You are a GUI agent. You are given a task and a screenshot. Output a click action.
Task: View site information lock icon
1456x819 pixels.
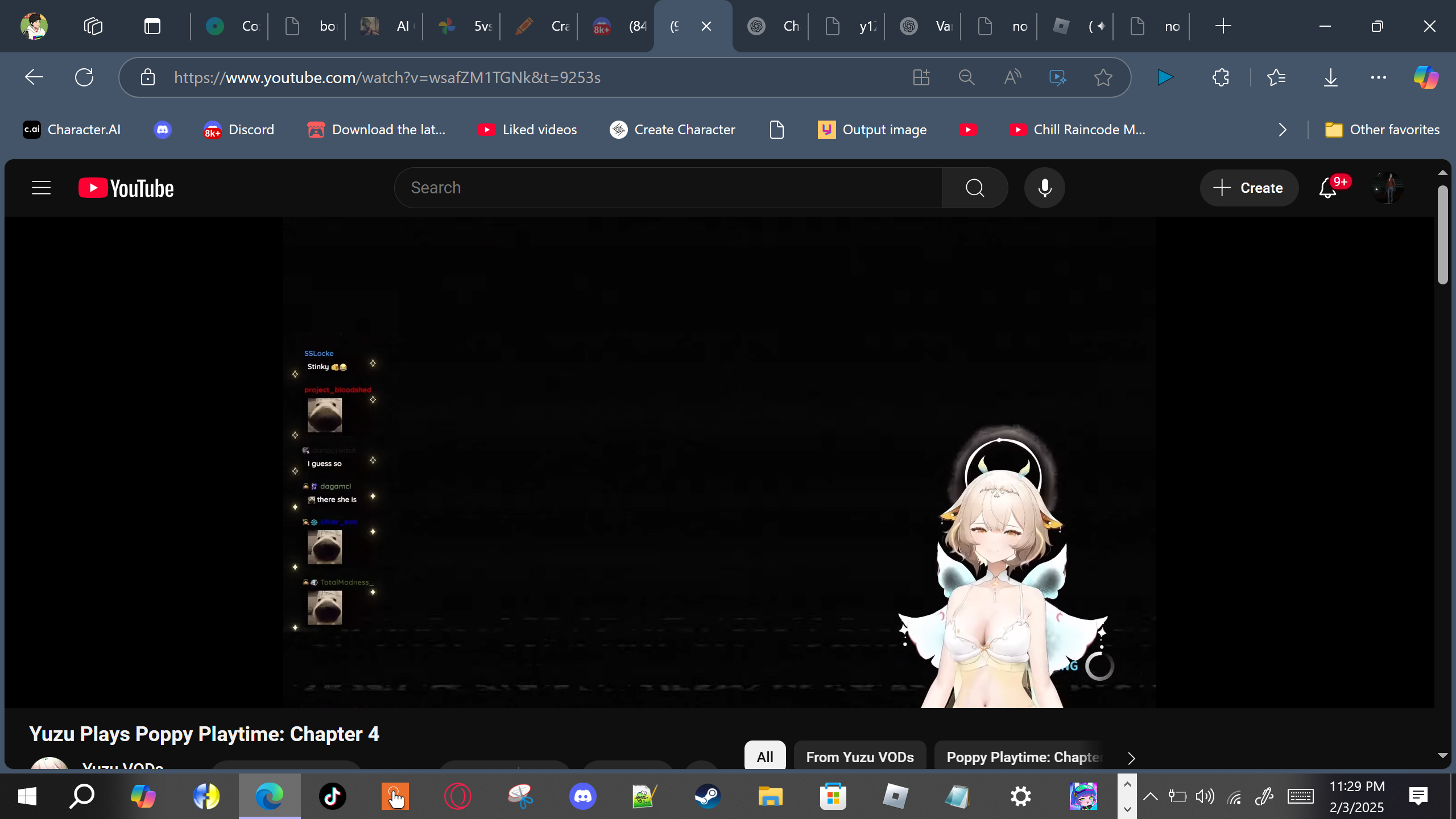148,77
